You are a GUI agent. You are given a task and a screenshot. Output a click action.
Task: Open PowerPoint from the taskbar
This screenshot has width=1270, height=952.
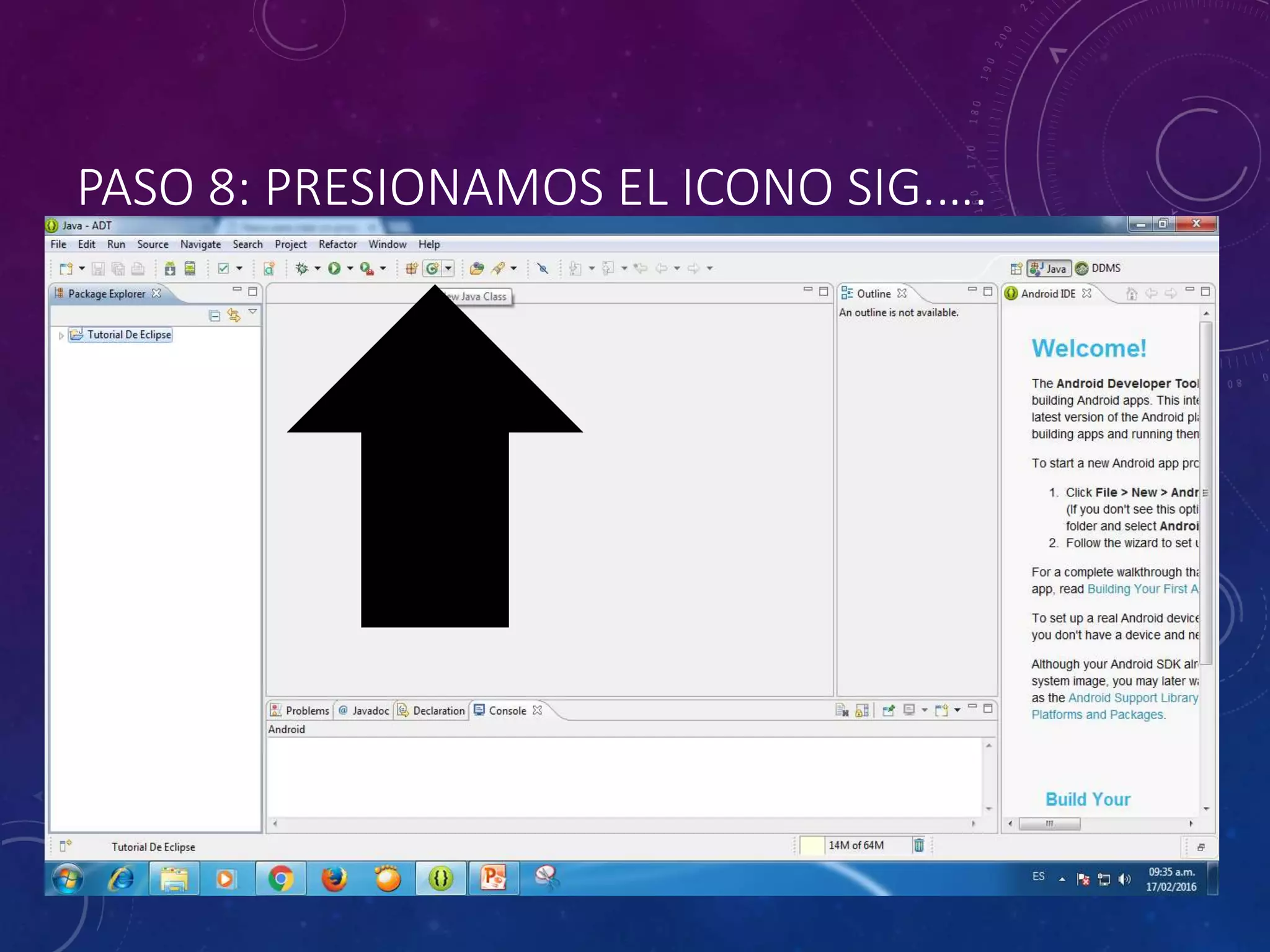(x=494, y=878)
